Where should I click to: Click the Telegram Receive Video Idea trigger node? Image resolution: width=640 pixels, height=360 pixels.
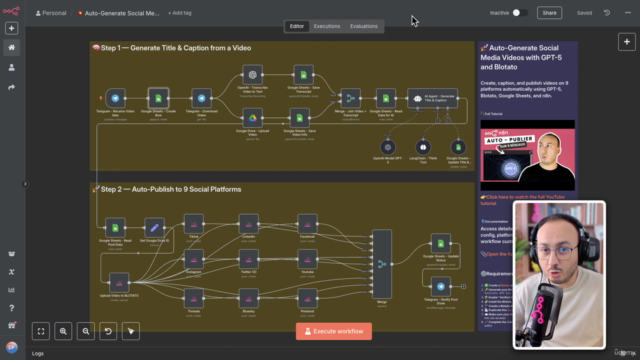pyautogui.click(x=115, y=98)
